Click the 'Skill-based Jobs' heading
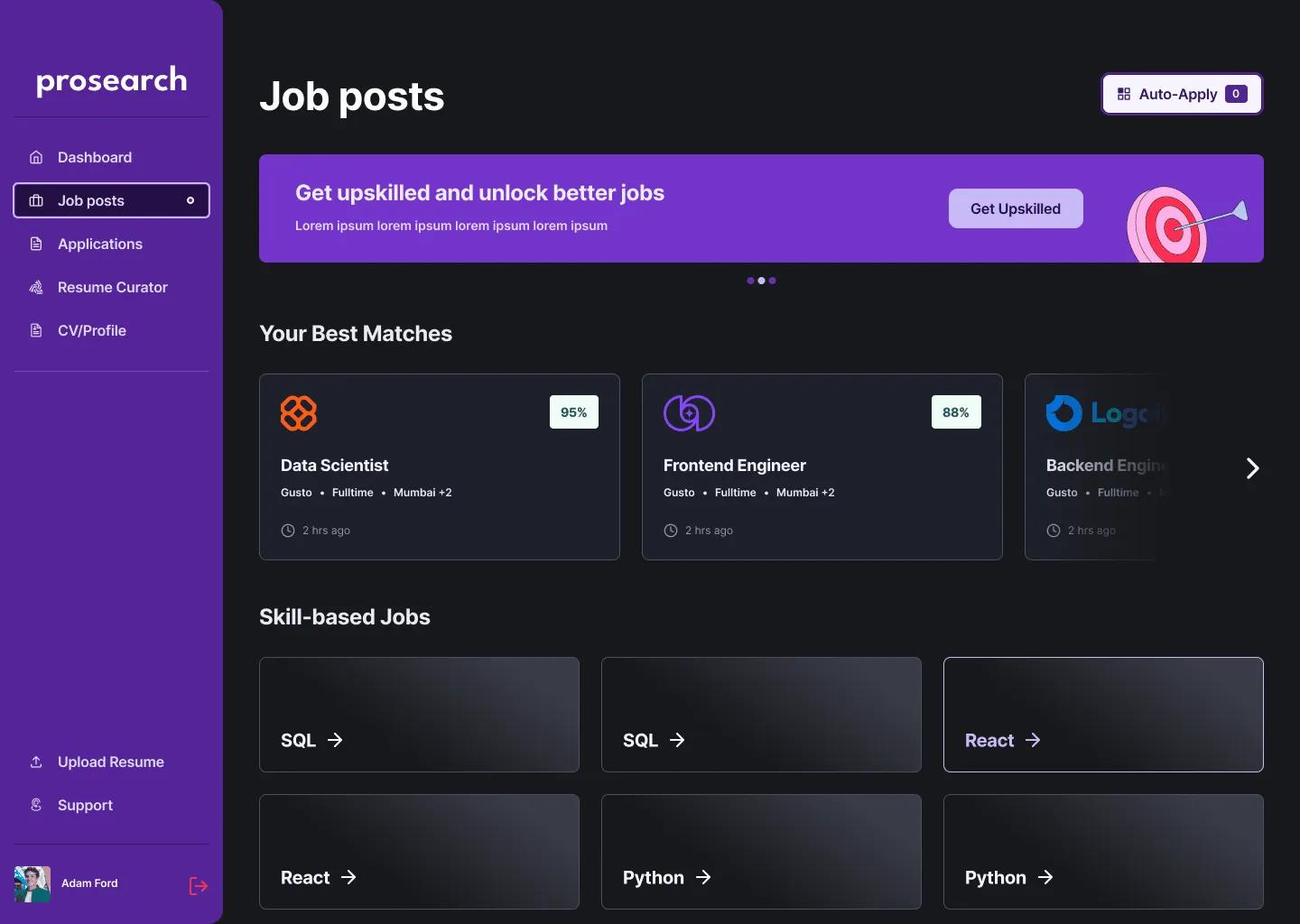 pos(345,617)
